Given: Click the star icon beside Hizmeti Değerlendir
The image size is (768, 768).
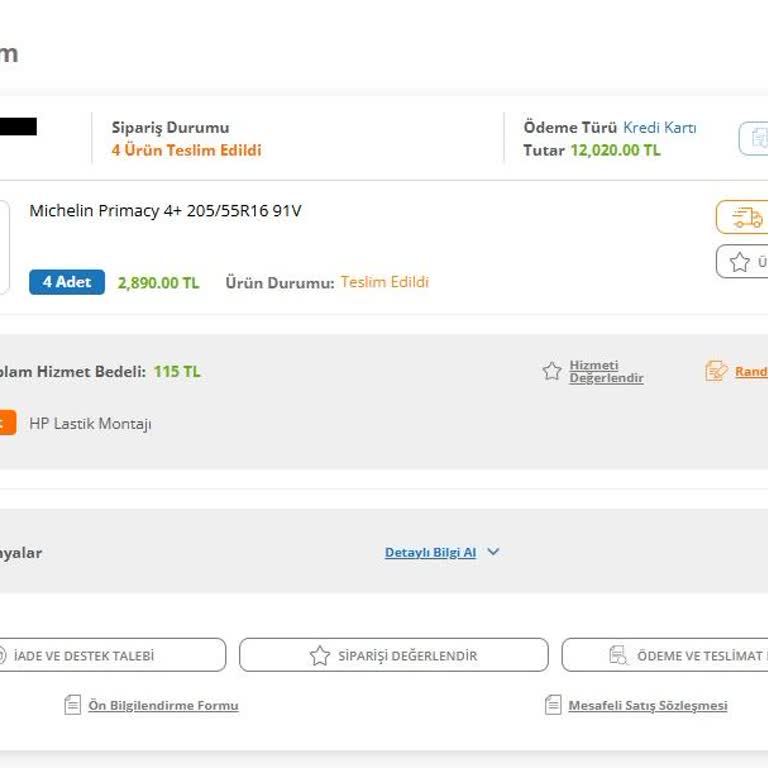Looking at the screenshot, I should [552, 372].
